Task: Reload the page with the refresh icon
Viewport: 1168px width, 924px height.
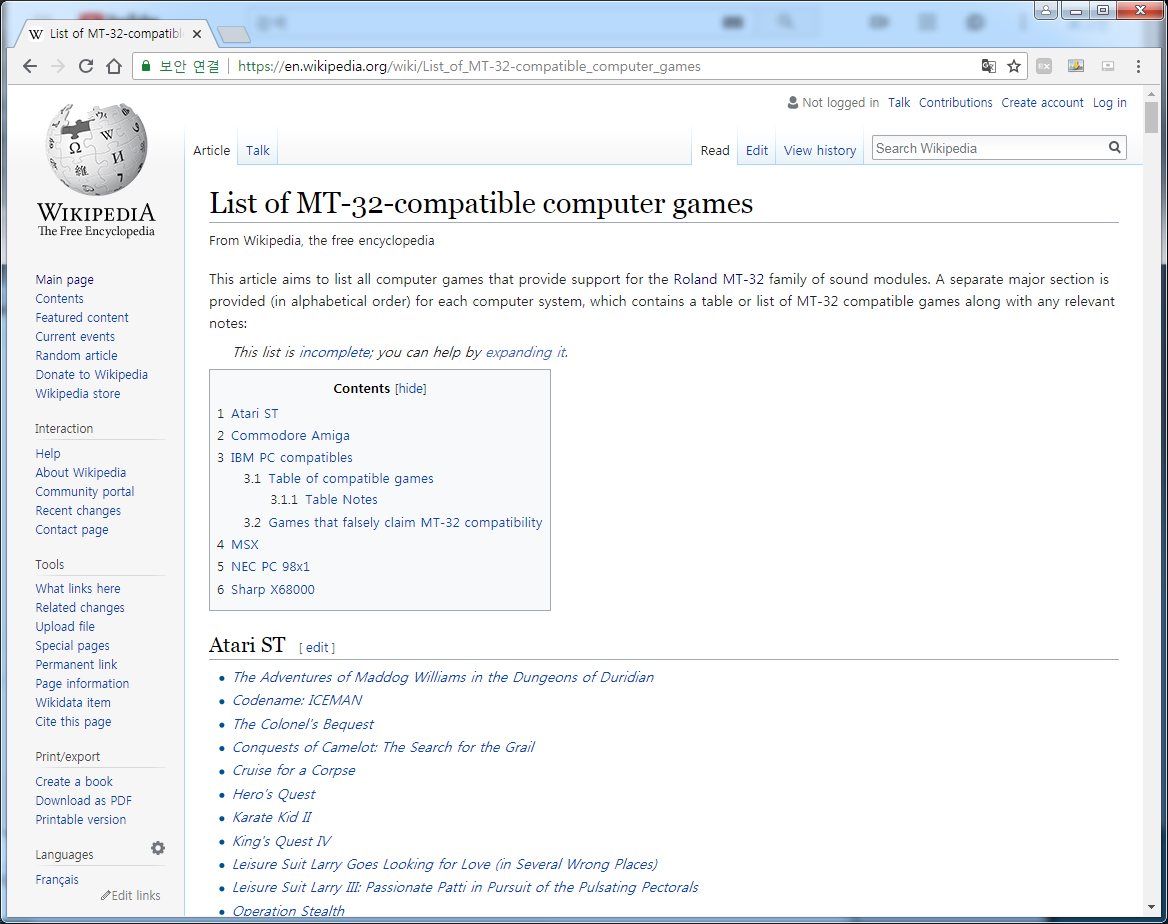Action: [x=86, y=66]
